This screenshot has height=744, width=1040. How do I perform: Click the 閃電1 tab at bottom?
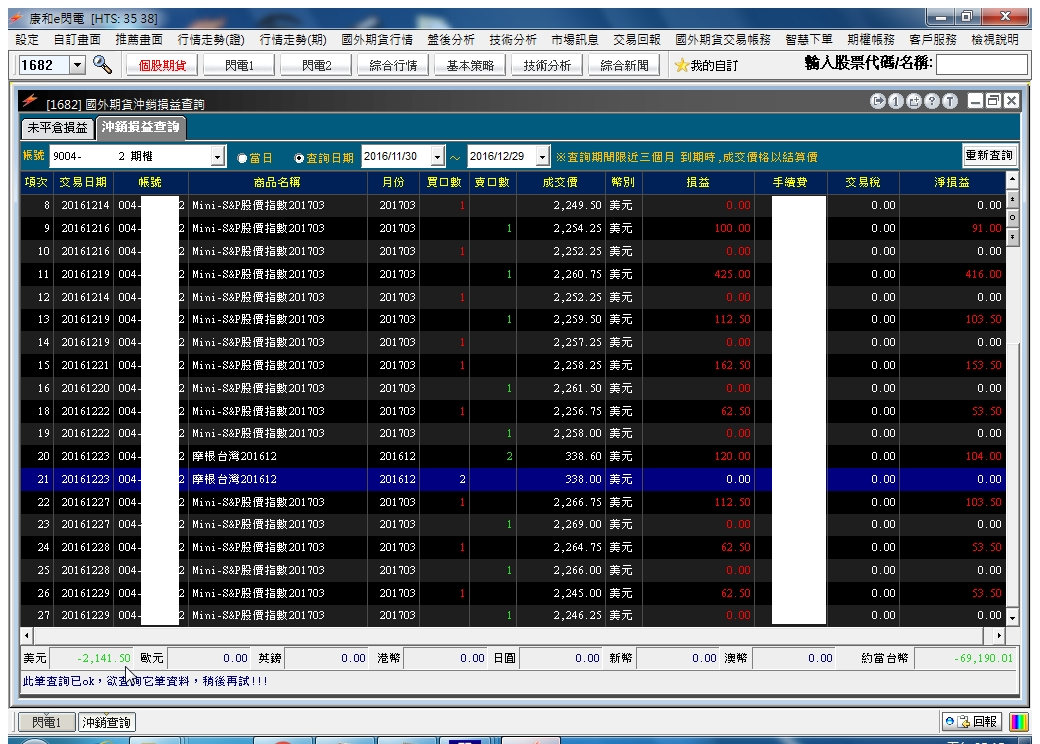(x=46, y=722)
